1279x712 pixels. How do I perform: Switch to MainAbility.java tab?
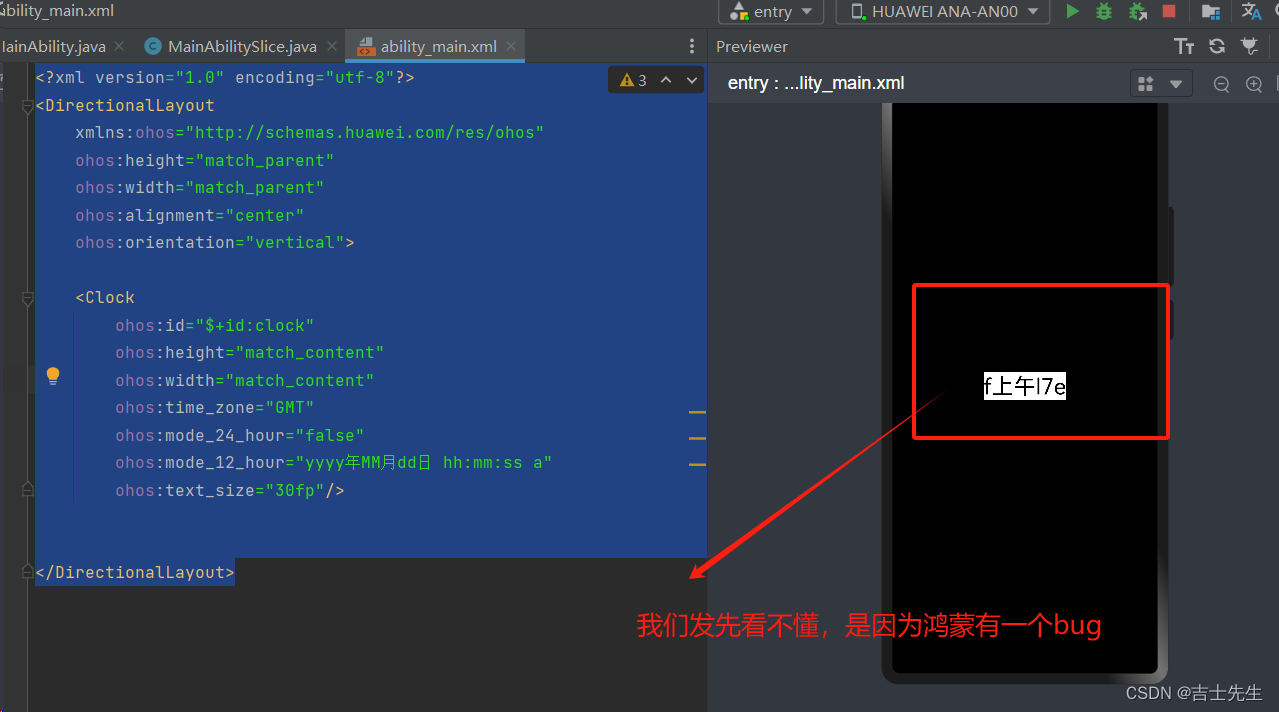tap(55, 46)
